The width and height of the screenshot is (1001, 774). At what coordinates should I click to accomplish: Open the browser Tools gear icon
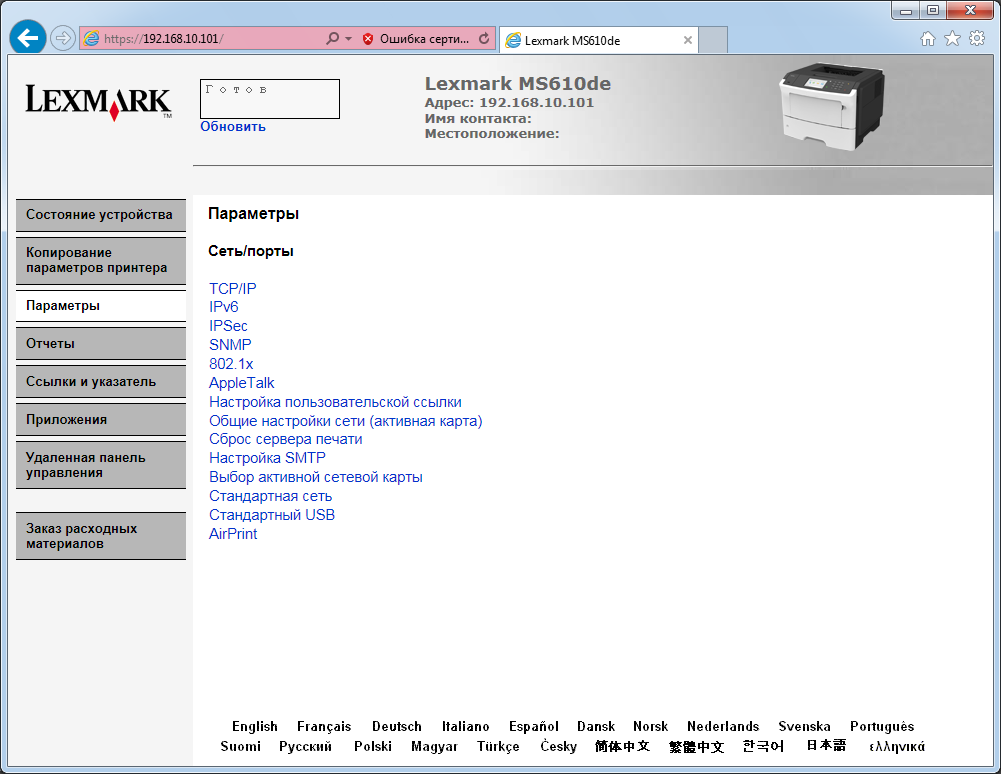977,38
